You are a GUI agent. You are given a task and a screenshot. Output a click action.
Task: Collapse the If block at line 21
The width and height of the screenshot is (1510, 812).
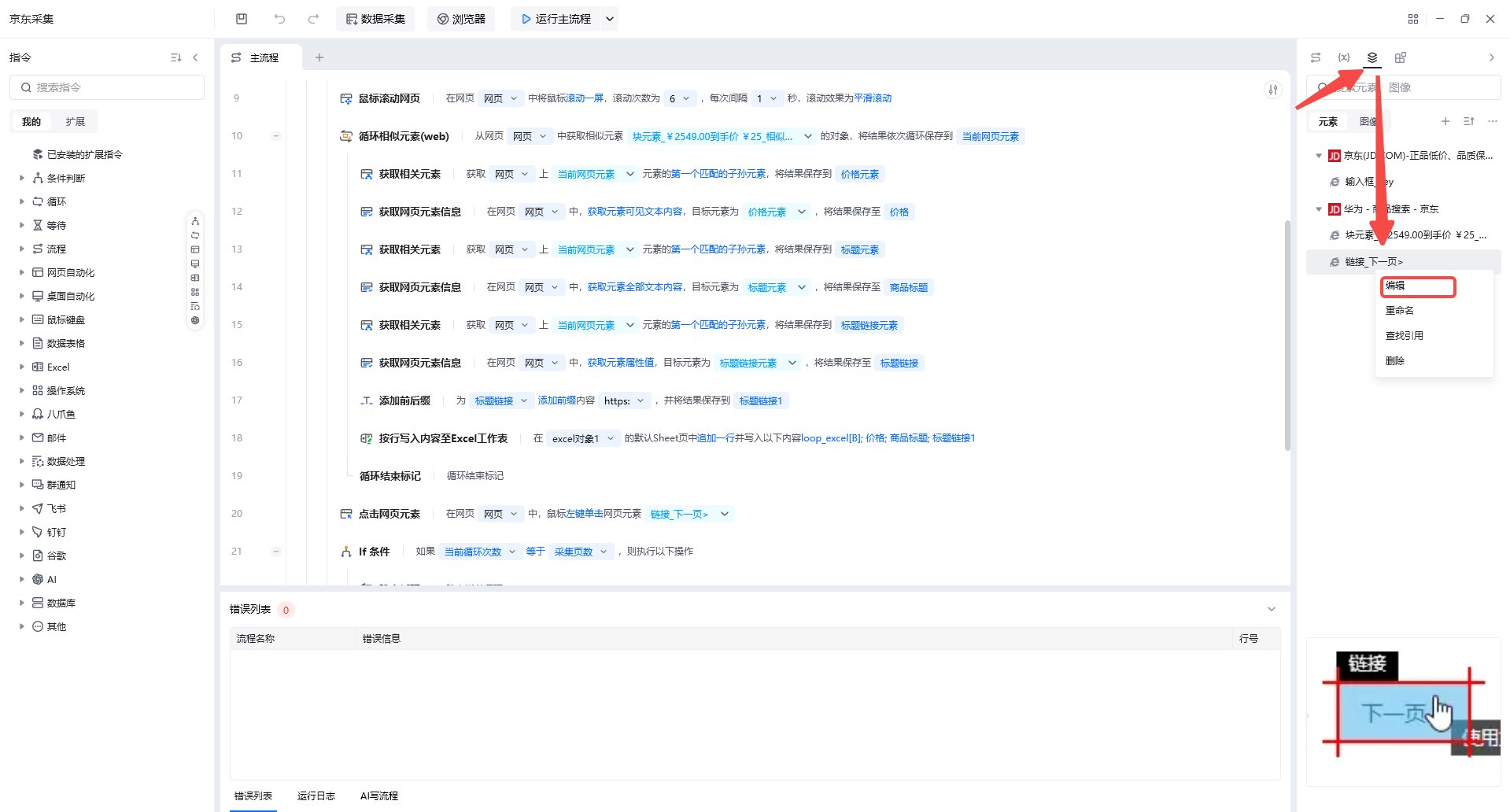276,552
